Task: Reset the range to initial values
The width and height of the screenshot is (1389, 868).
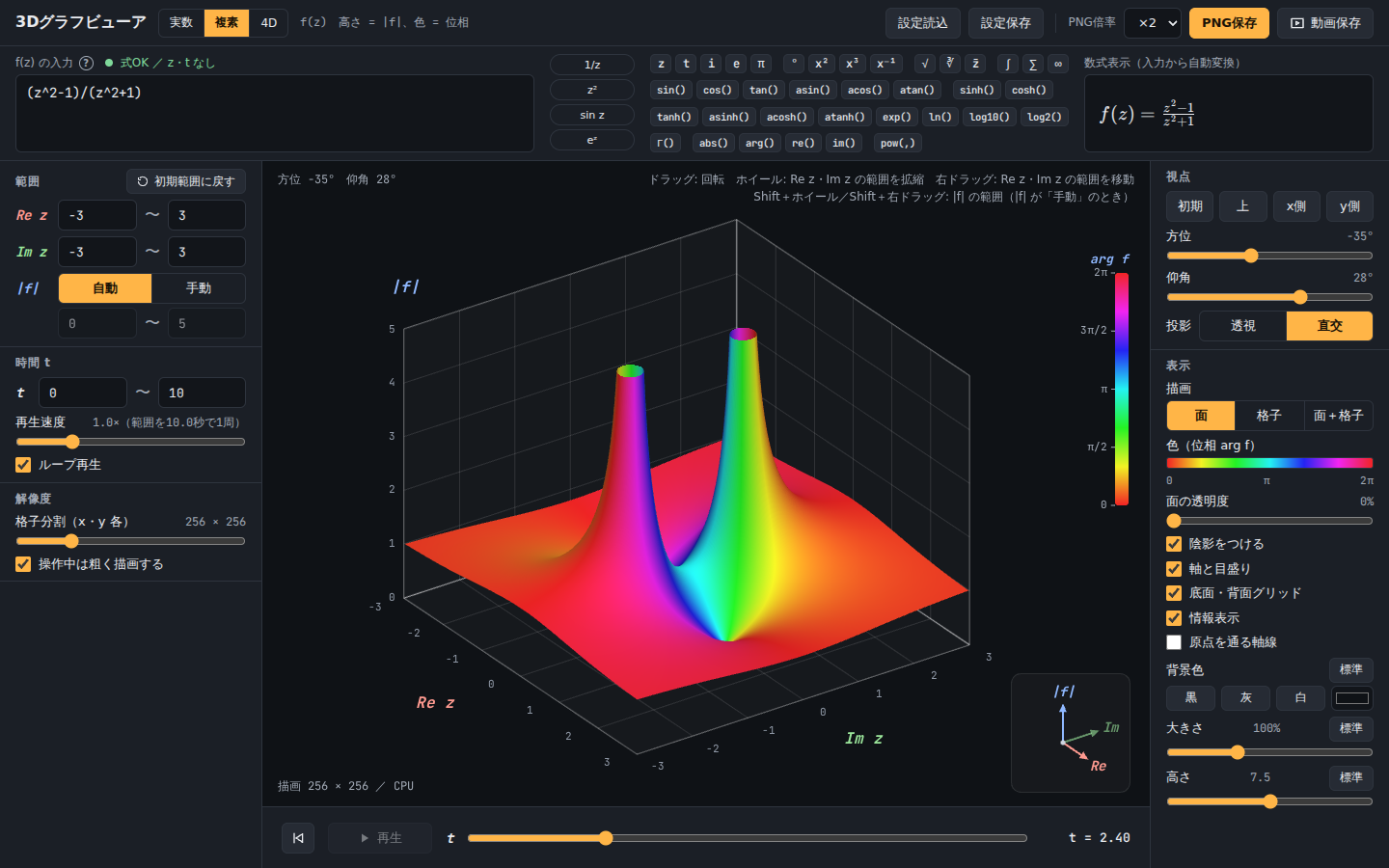Action: click(186, 181)
